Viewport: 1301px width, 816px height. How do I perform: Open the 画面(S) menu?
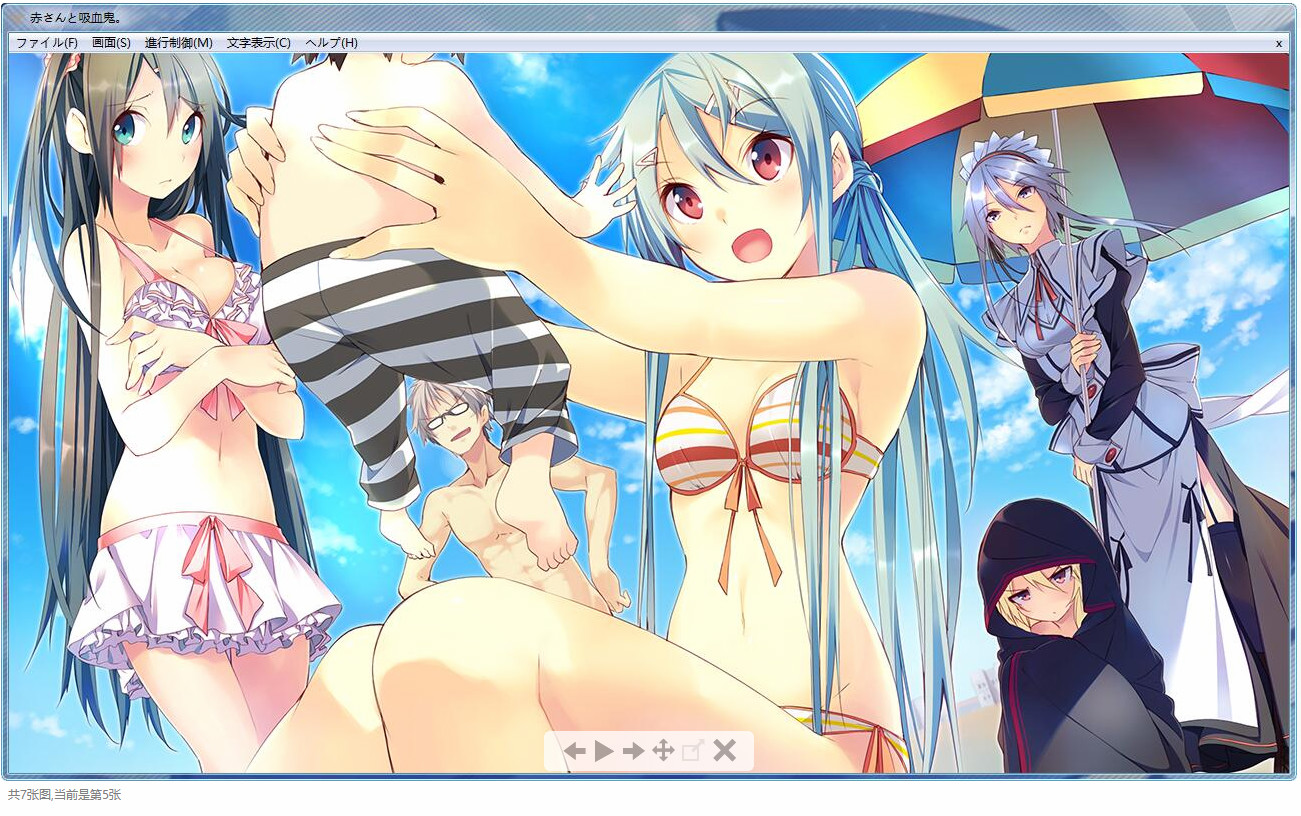point(111,43)
